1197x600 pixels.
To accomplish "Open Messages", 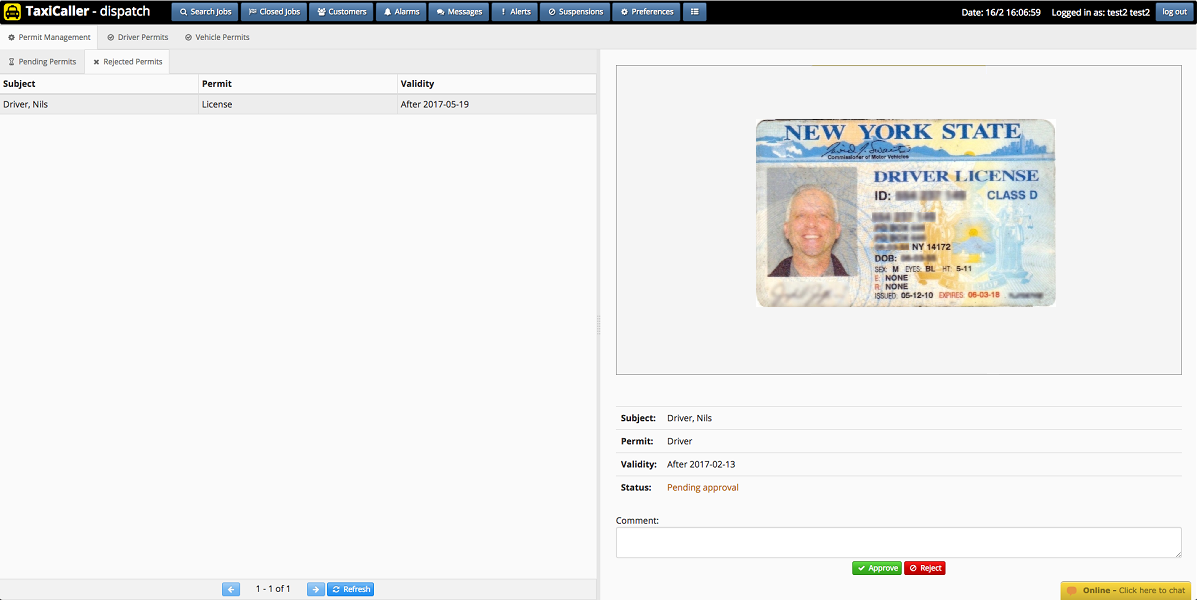I will (x=459, y=12).
